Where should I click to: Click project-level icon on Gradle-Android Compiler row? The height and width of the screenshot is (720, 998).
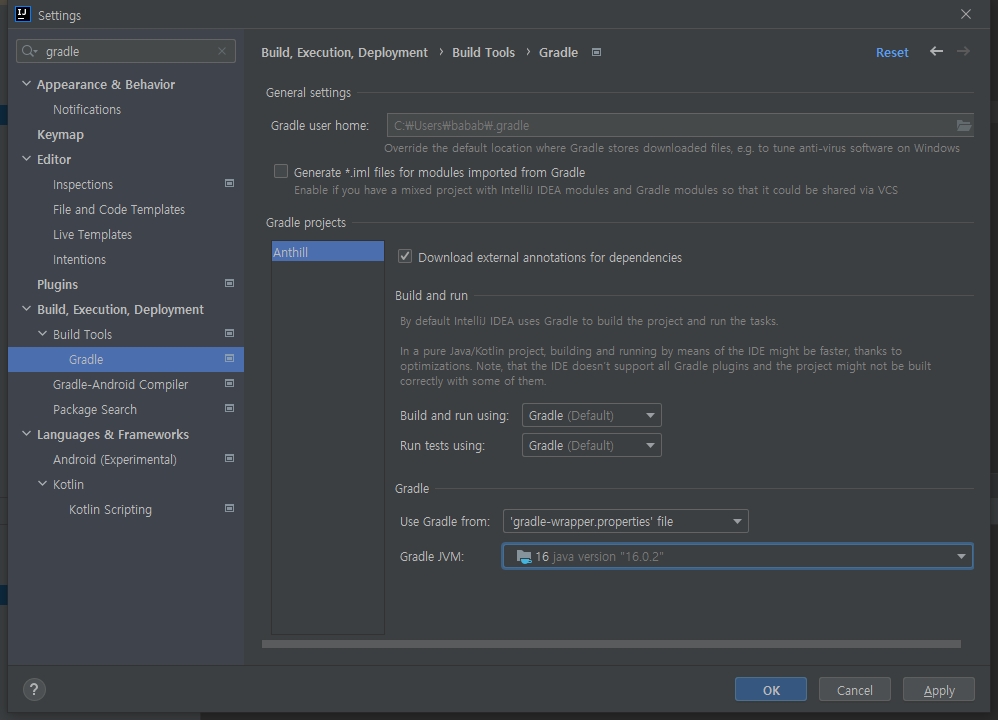point(230,383)
